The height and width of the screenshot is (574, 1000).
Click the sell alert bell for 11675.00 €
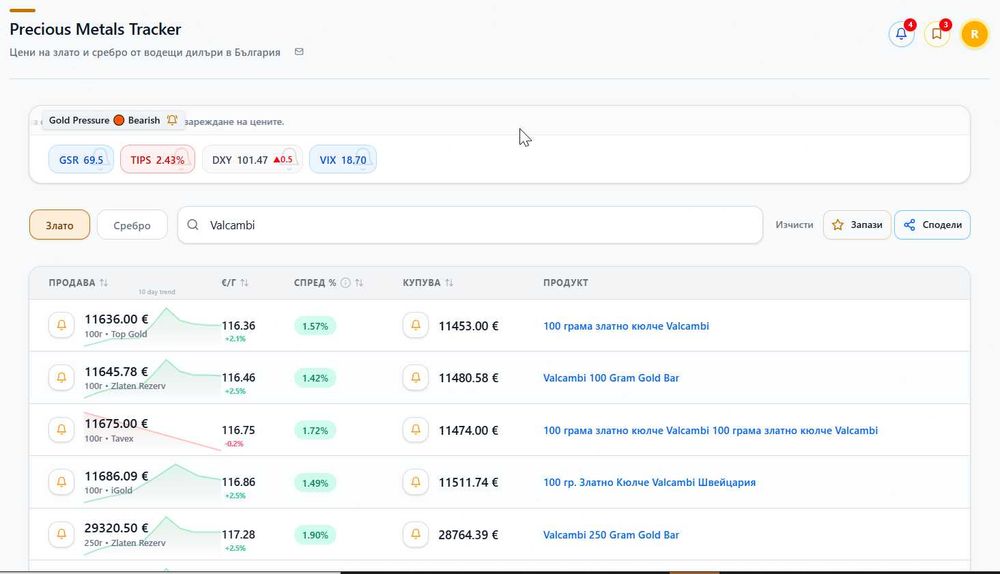pos(61,430)
